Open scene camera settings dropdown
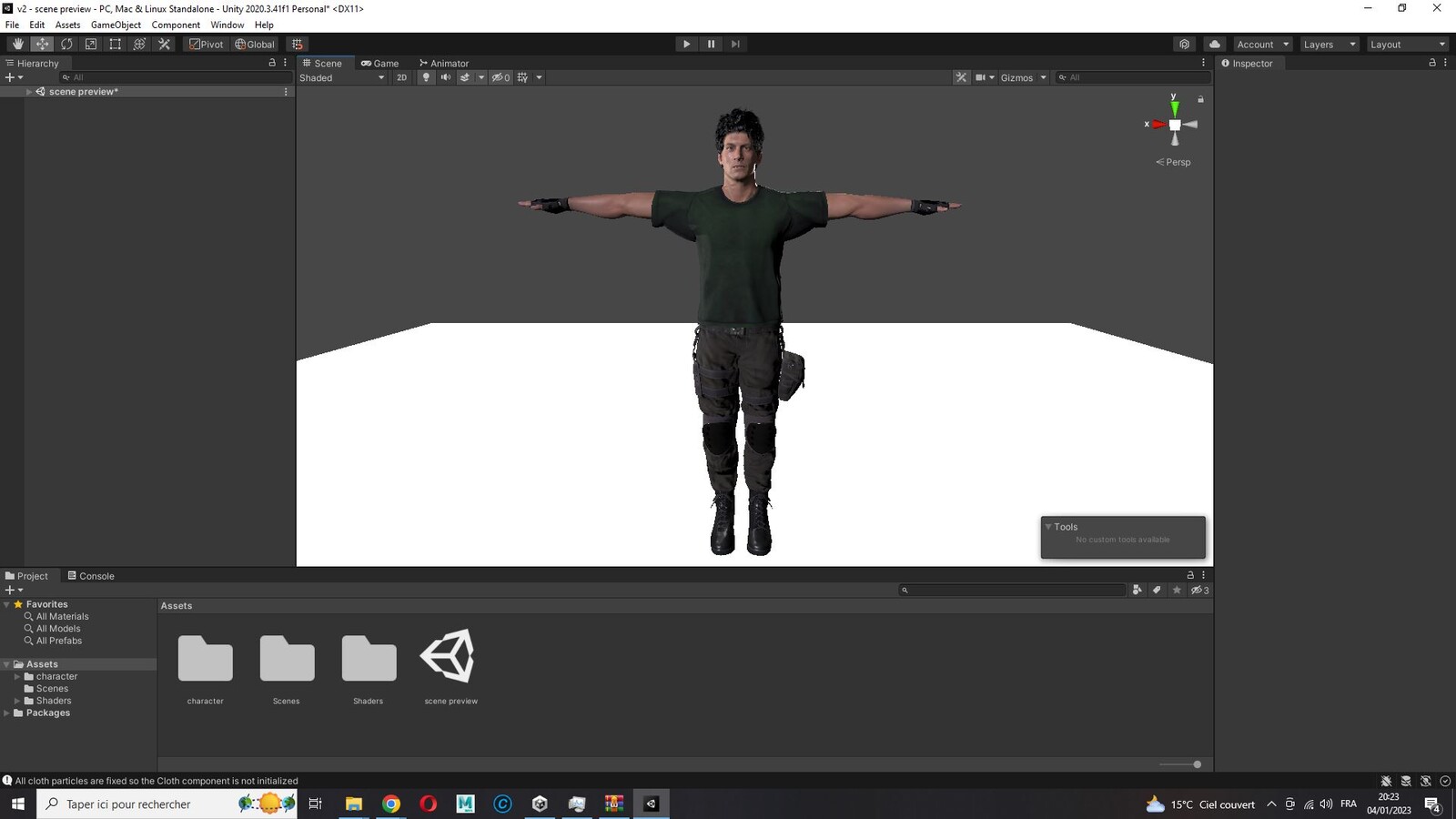Image resolution: width=1456 pixels, height=819 pixels. (986, 77)
